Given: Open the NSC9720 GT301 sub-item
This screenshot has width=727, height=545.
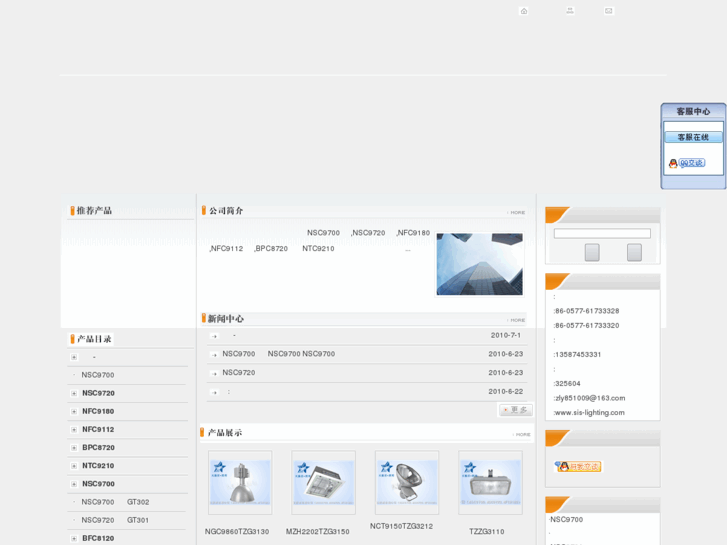Looking at the screenshot, I should click(x=115, y=520).
